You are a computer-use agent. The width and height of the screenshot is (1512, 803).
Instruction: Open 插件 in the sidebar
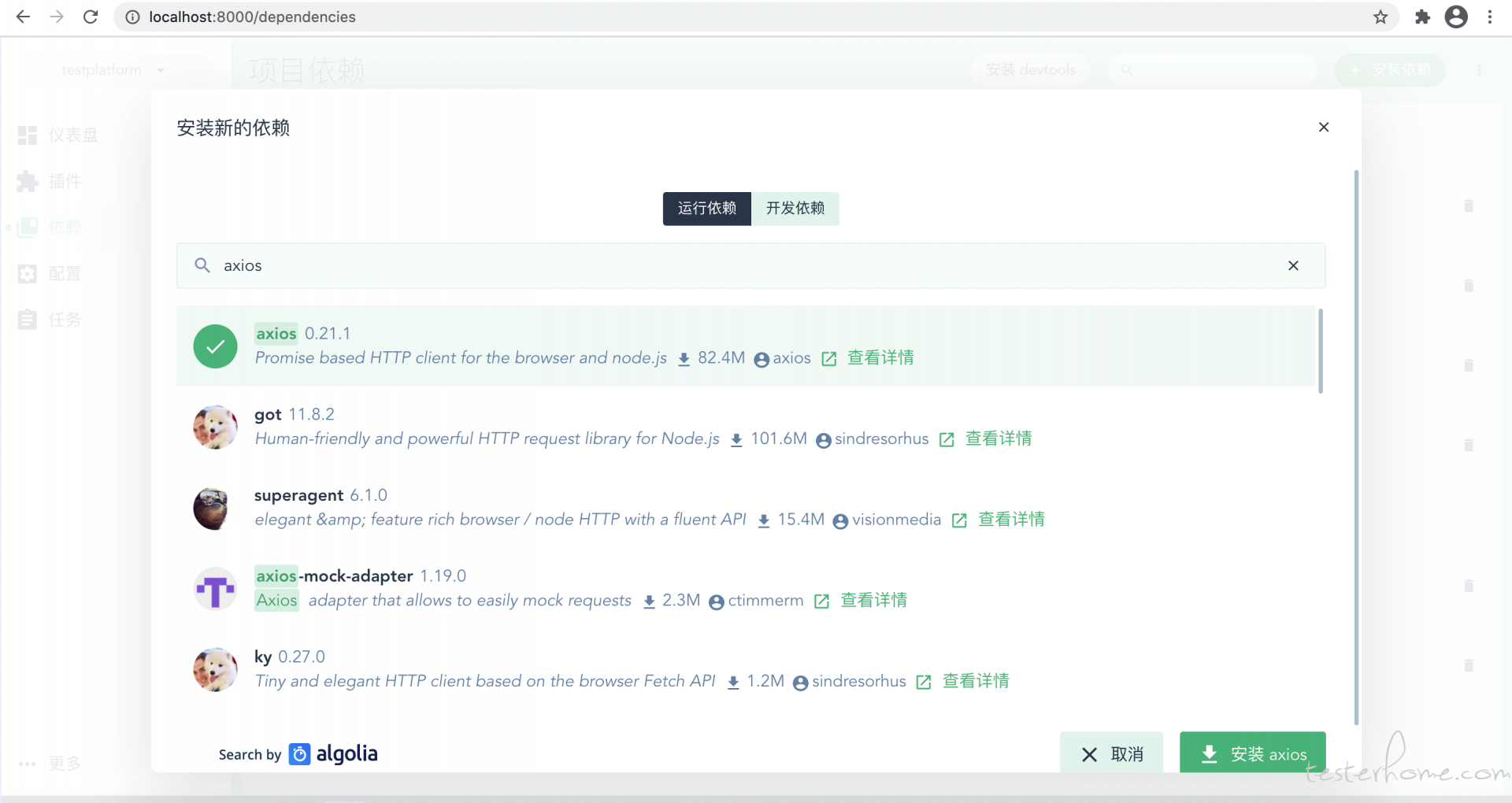pyautogui.click(x=50, y=181)
